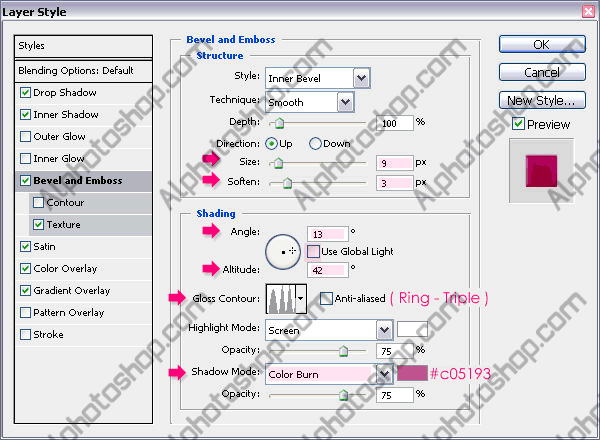Check Use Global Light

pyautogui.click(x=313, y=251)
